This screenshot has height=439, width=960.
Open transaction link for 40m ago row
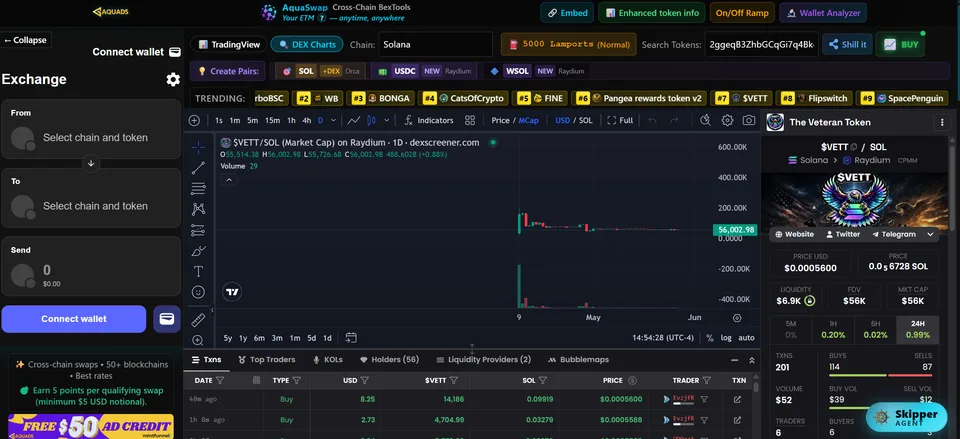(737, 399)
